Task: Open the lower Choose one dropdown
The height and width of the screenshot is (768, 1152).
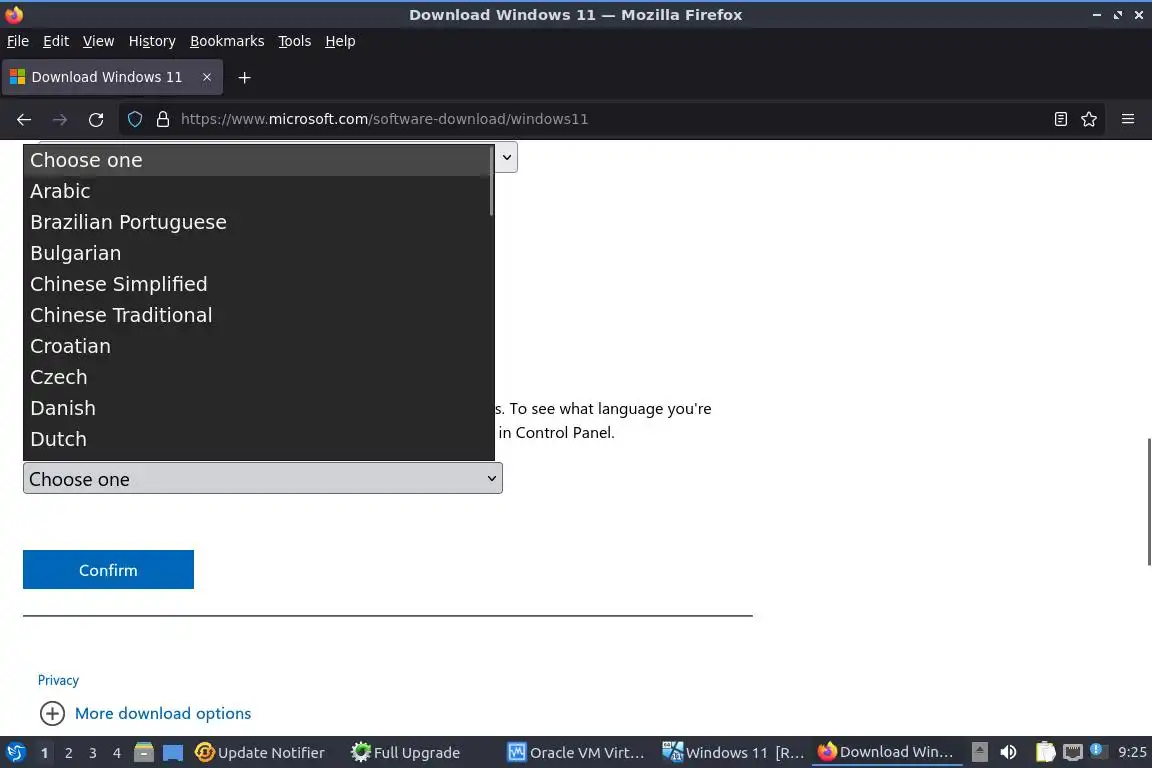Action: click(263, 478)
